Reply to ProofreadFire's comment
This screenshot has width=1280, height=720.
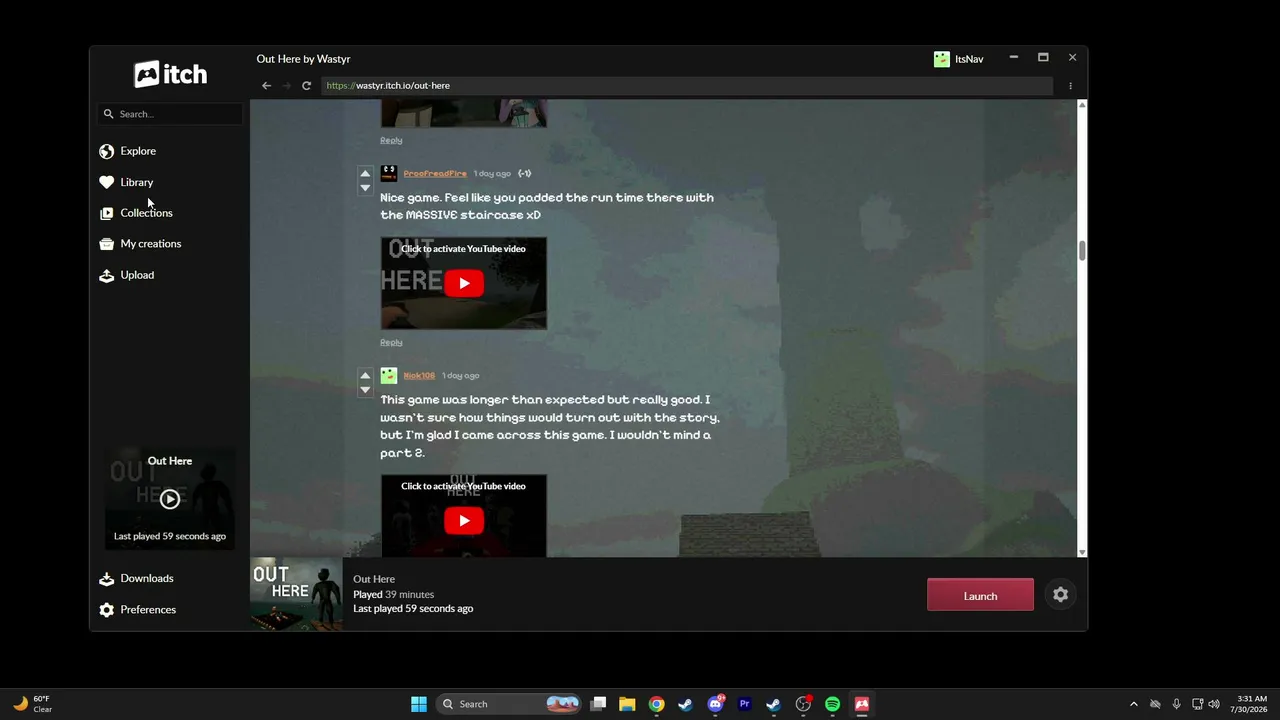point(391,342)
